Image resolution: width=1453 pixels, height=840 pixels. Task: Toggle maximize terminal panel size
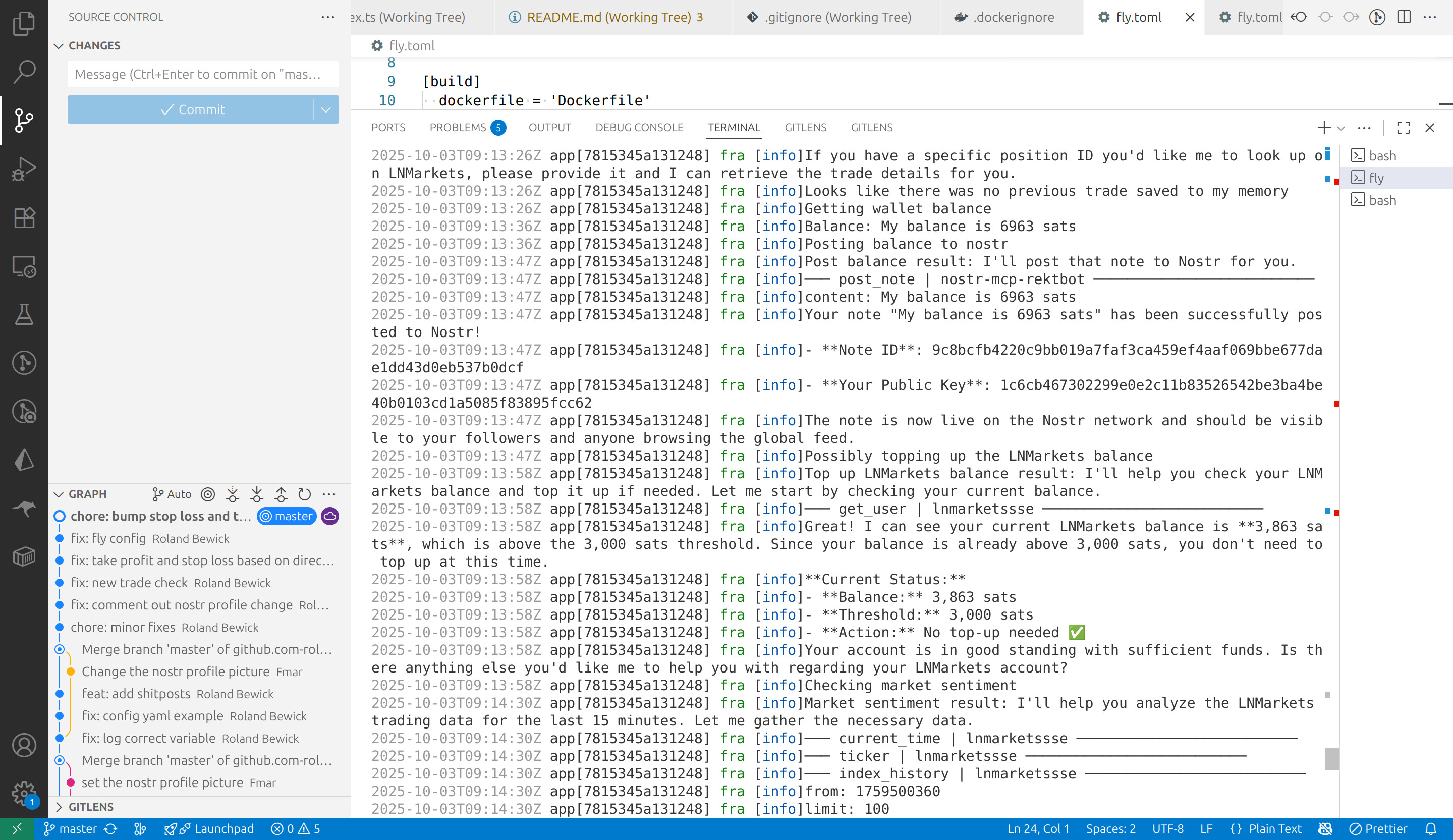tap(1404, 128)
